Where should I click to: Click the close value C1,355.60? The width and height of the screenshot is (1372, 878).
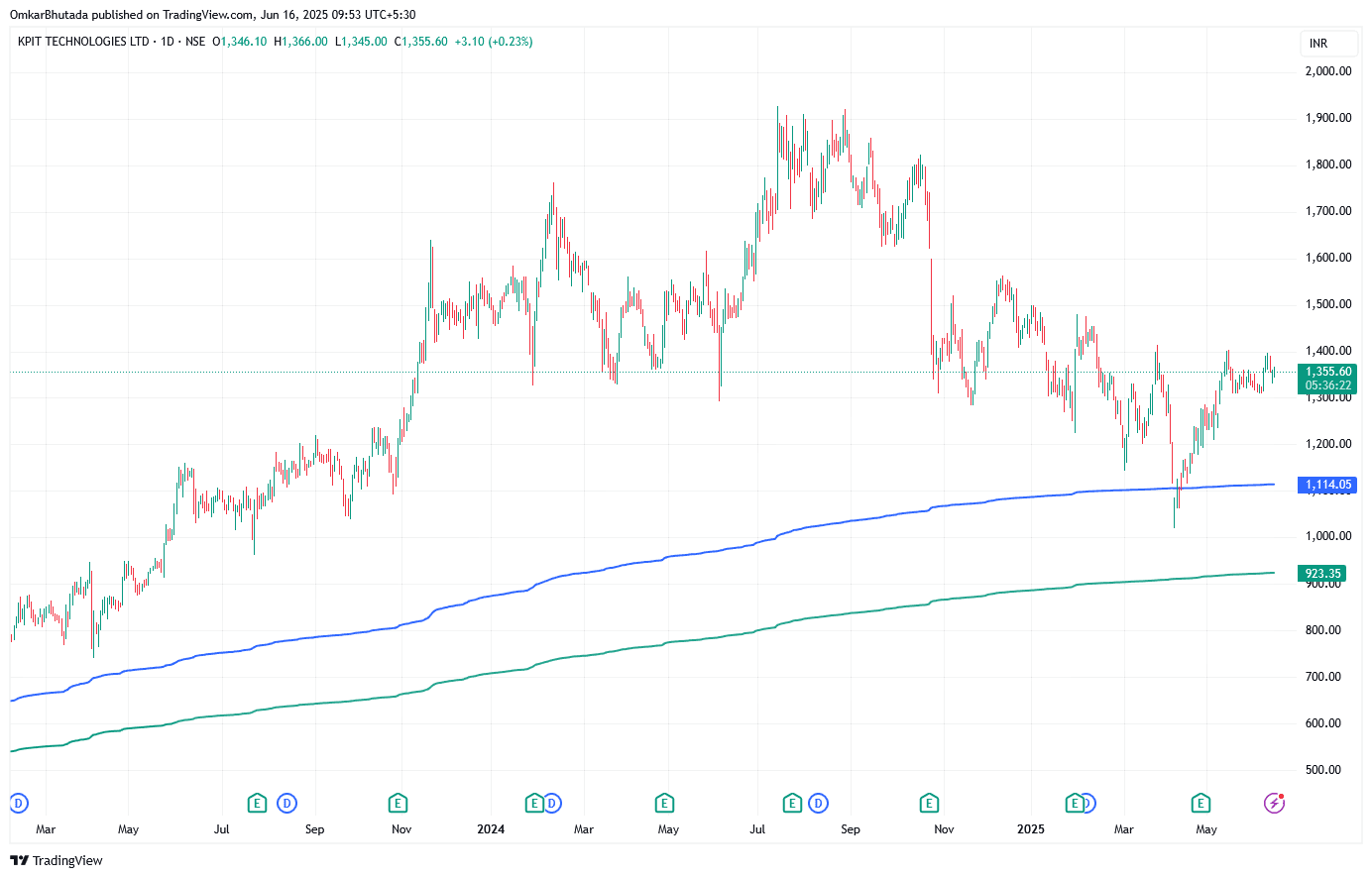[421, 42]
